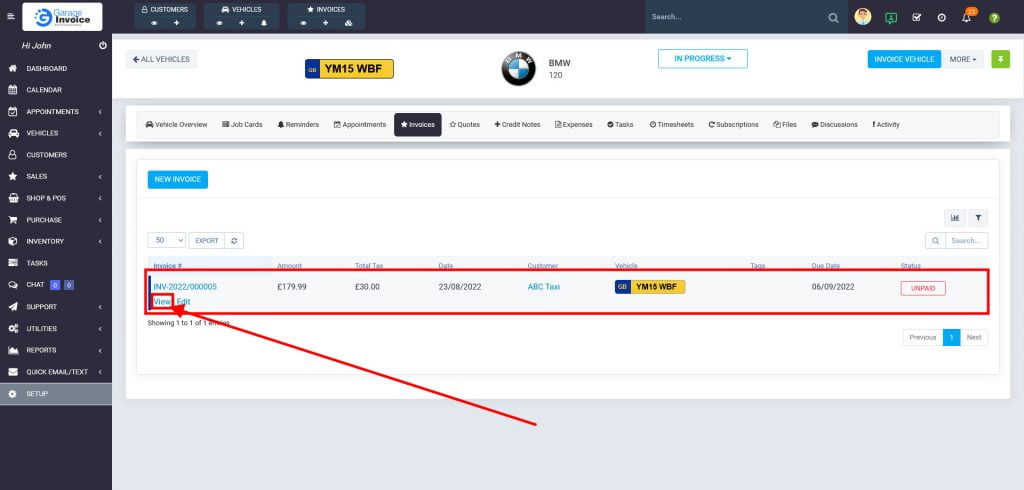Switch to the Job Cards tab

pos(242,125)
